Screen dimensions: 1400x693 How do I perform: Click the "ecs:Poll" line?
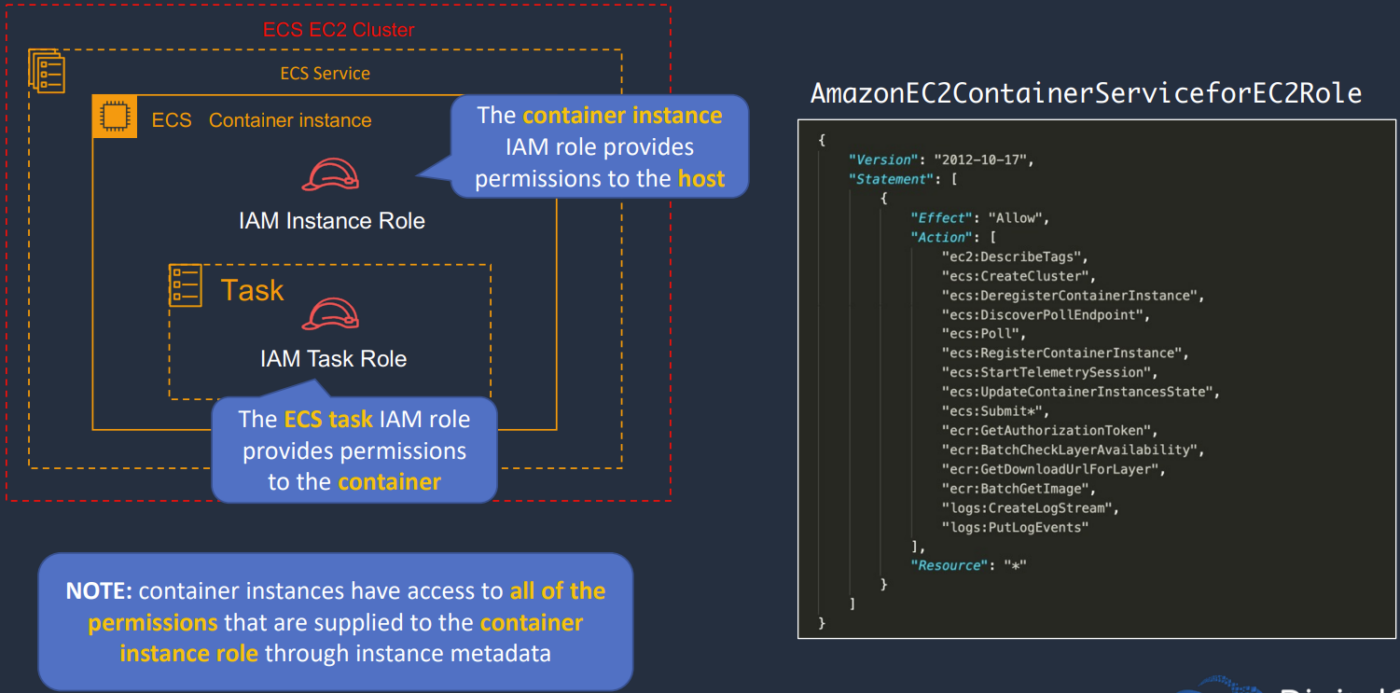click(x=983, y=334)
